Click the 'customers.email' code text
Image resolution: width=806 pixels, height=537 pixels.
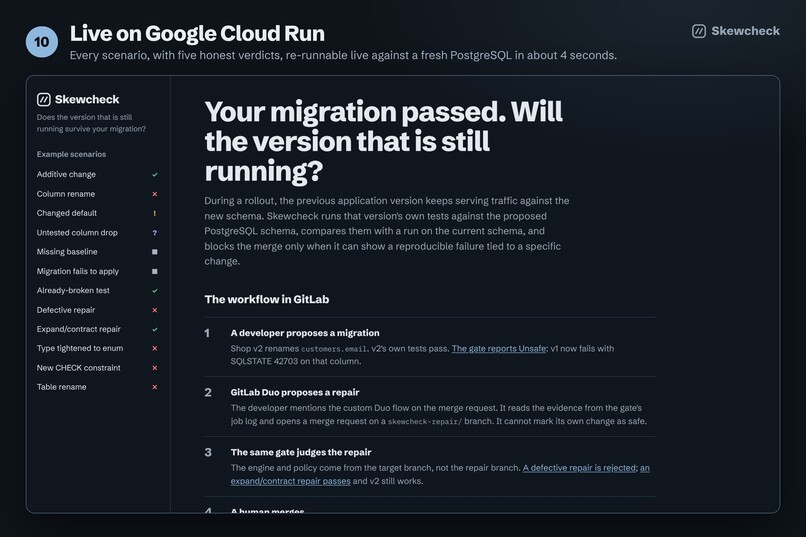(x=334, y=349)
